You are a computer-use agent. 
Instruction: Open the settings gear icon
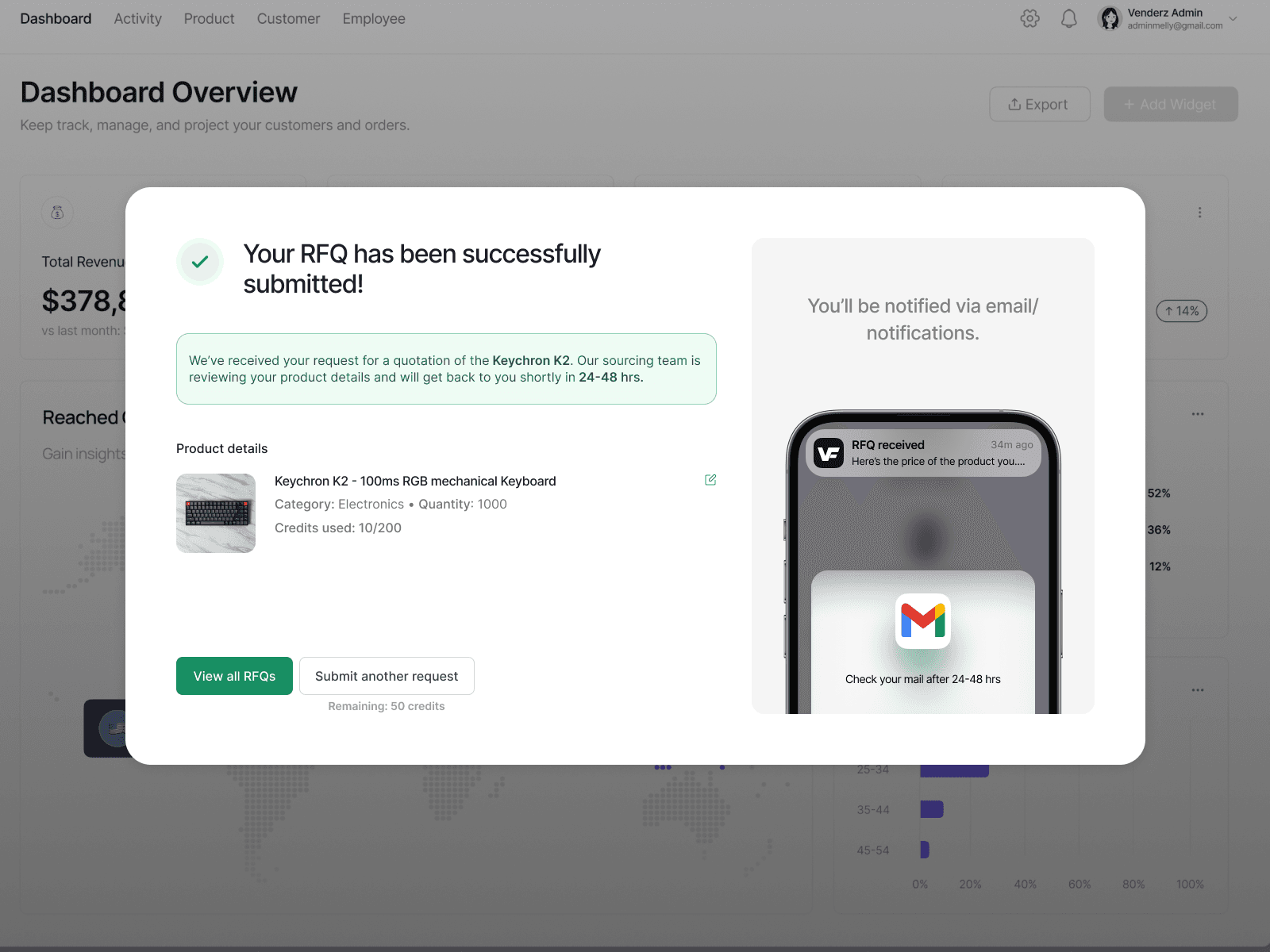click(x=1029, y=19)
